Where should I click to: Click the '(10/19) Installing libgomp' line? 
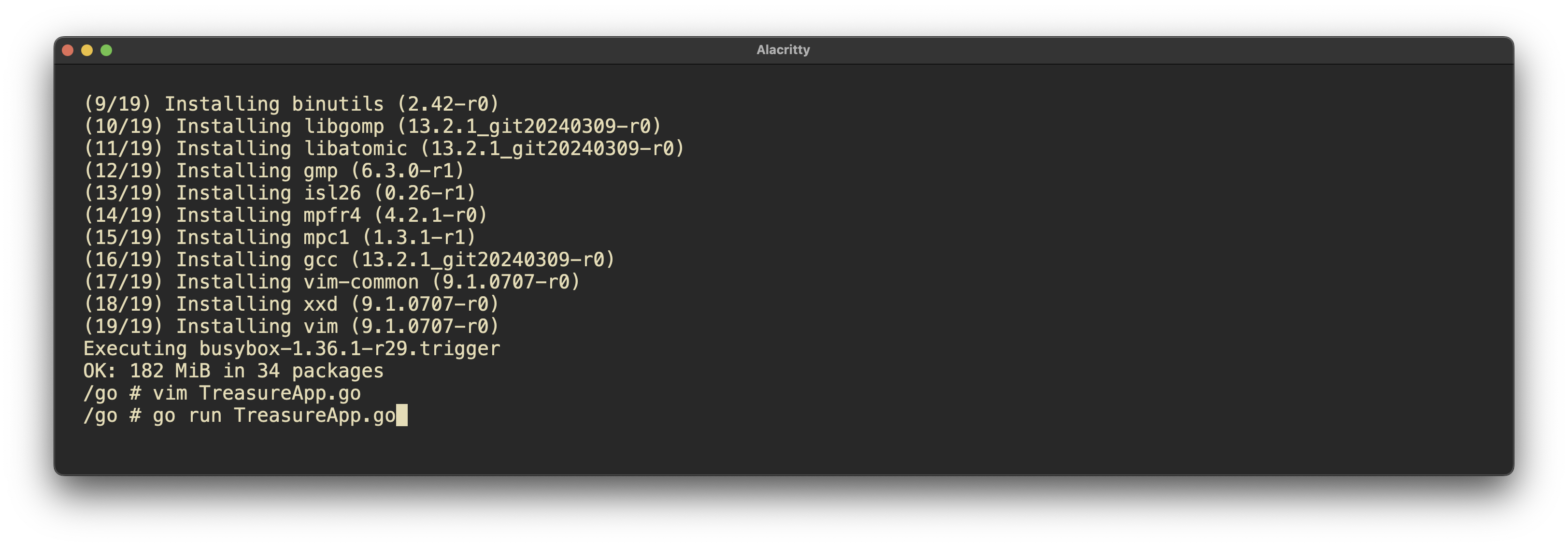[x=372, y=126]
